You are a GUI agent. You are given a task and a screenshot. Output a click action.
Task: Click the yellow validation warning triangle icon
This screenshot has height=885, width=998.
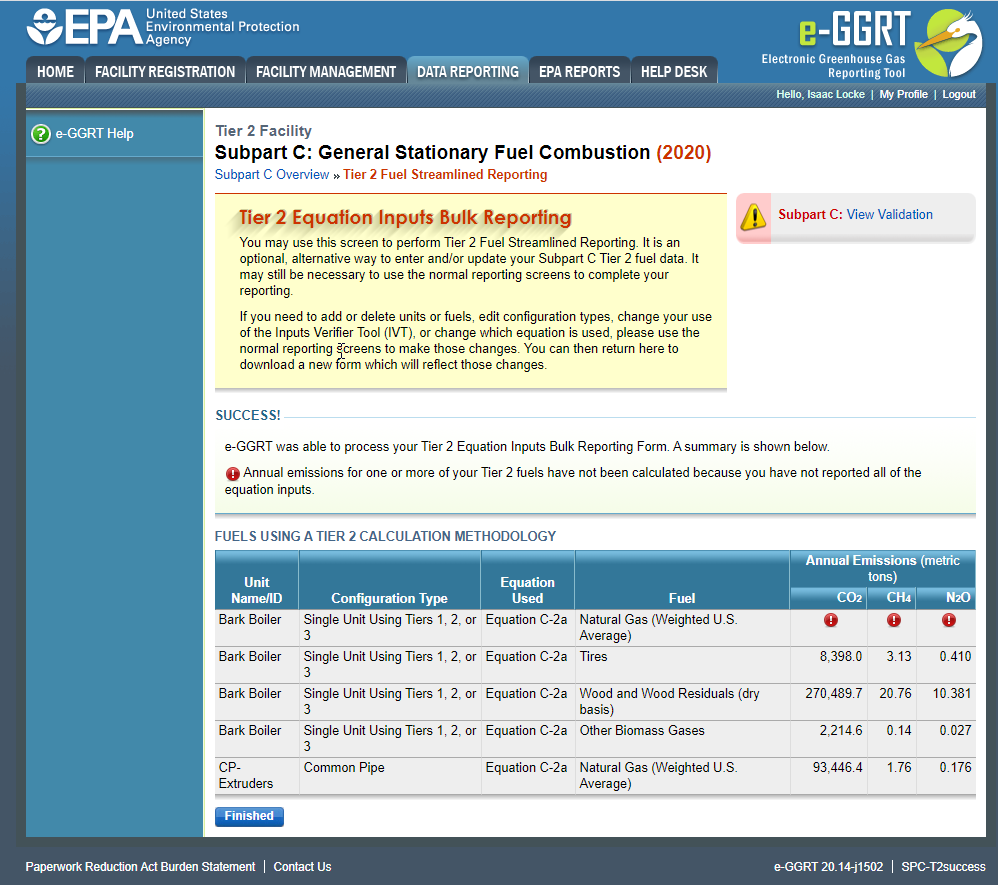754,216
